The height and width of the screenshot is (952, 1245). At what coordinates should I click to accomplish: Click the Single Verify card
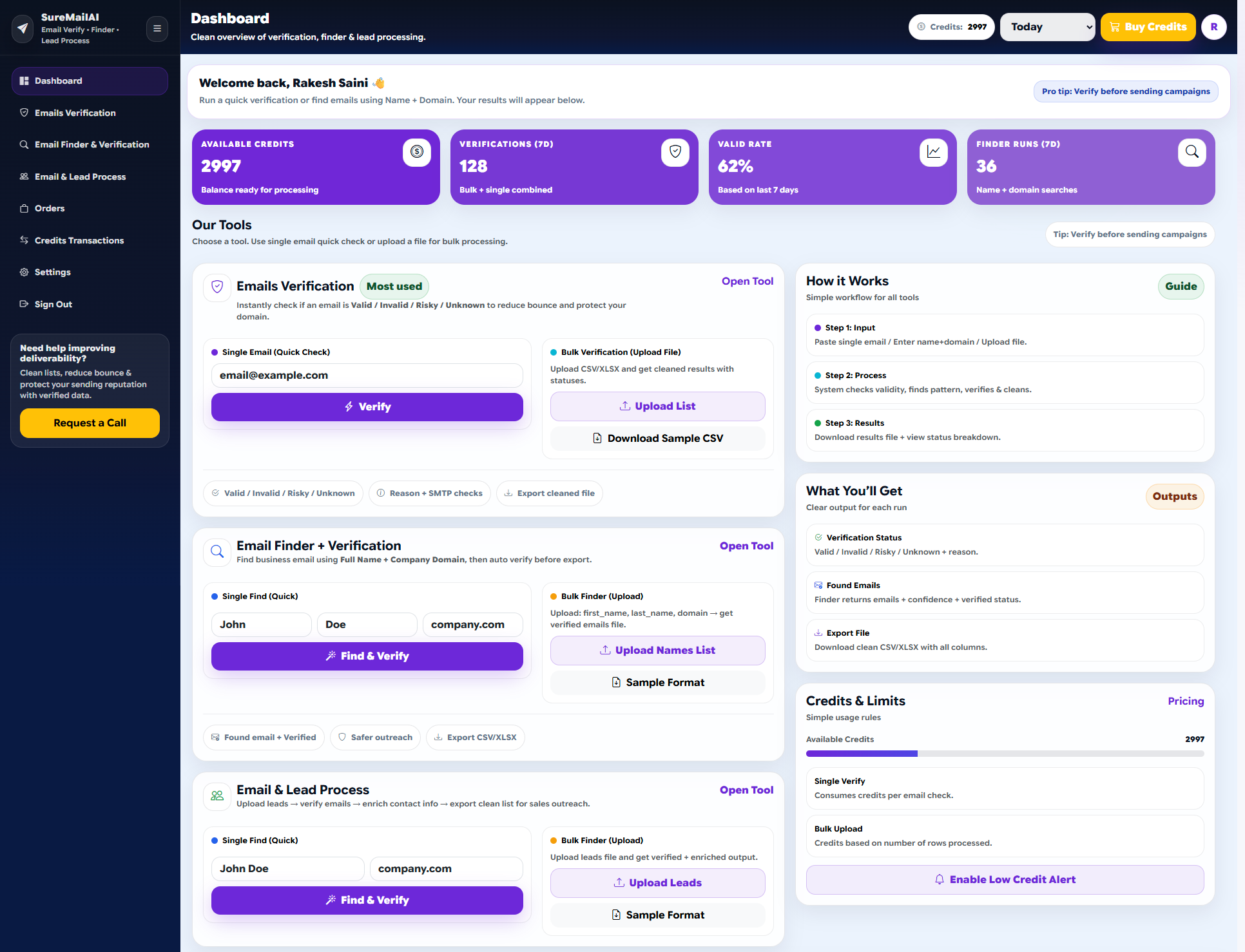[x=1005, y=788]
